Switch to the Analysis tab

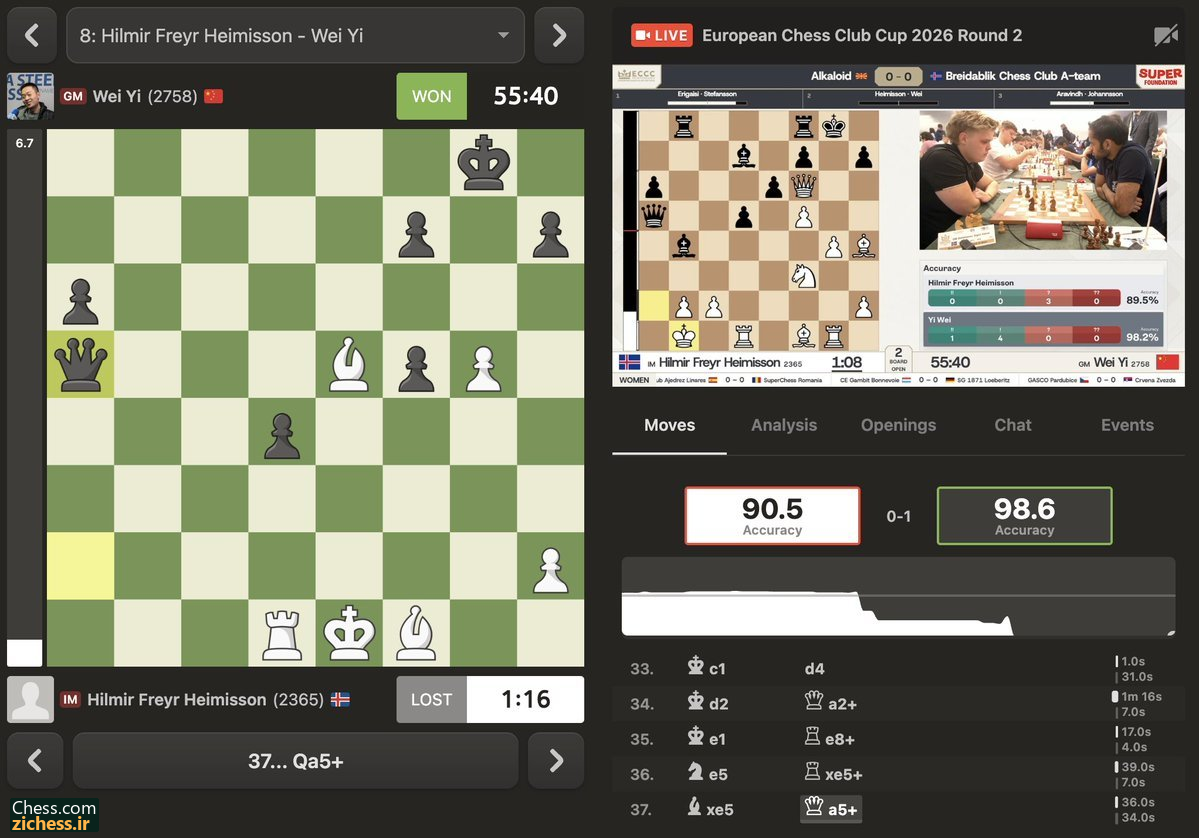(784, 426)
